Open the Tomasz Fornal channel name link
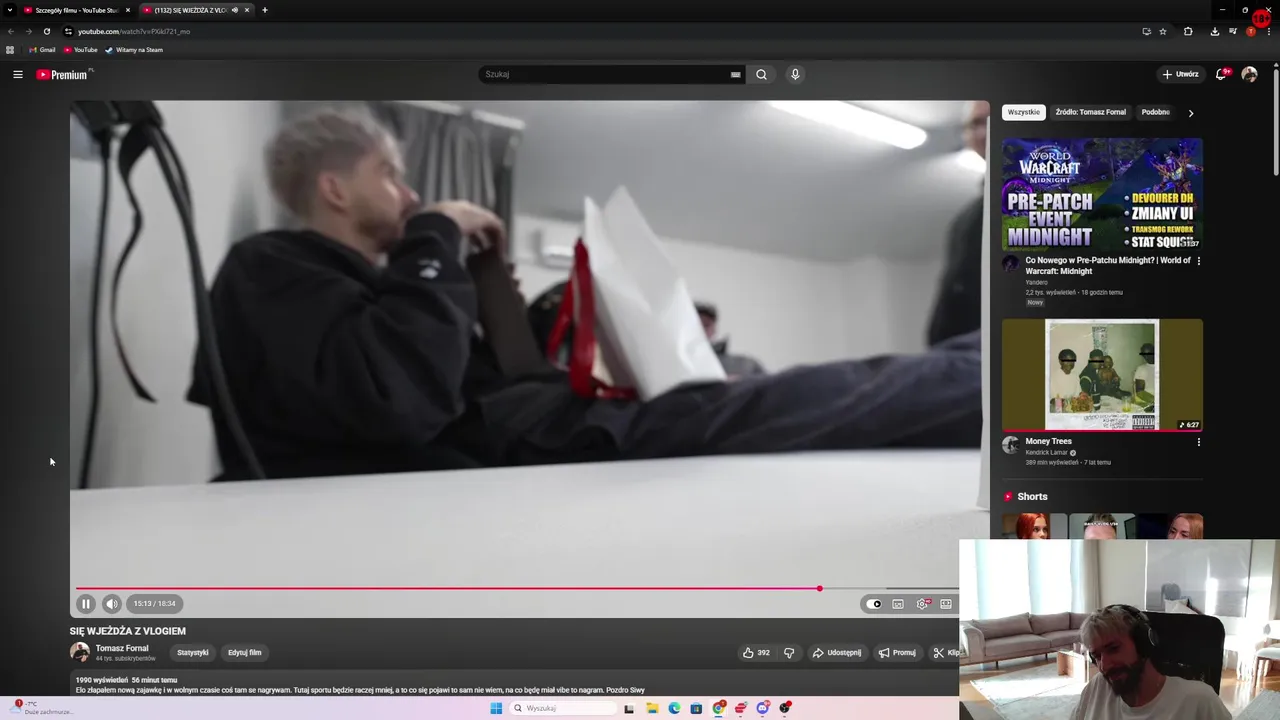The width and height of the screenshot is (1280, 720). pos(122,648)
